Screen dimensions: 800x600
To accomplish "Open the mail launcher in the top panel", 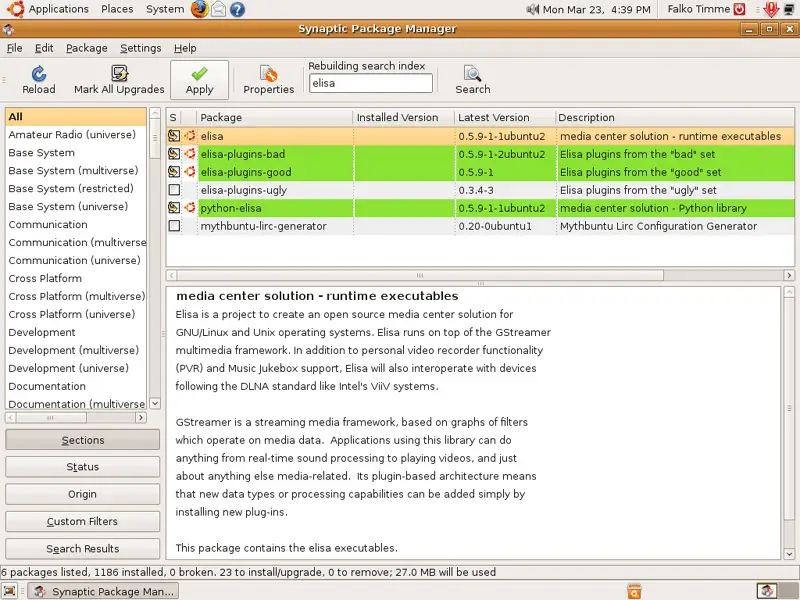I will (218, 9).
